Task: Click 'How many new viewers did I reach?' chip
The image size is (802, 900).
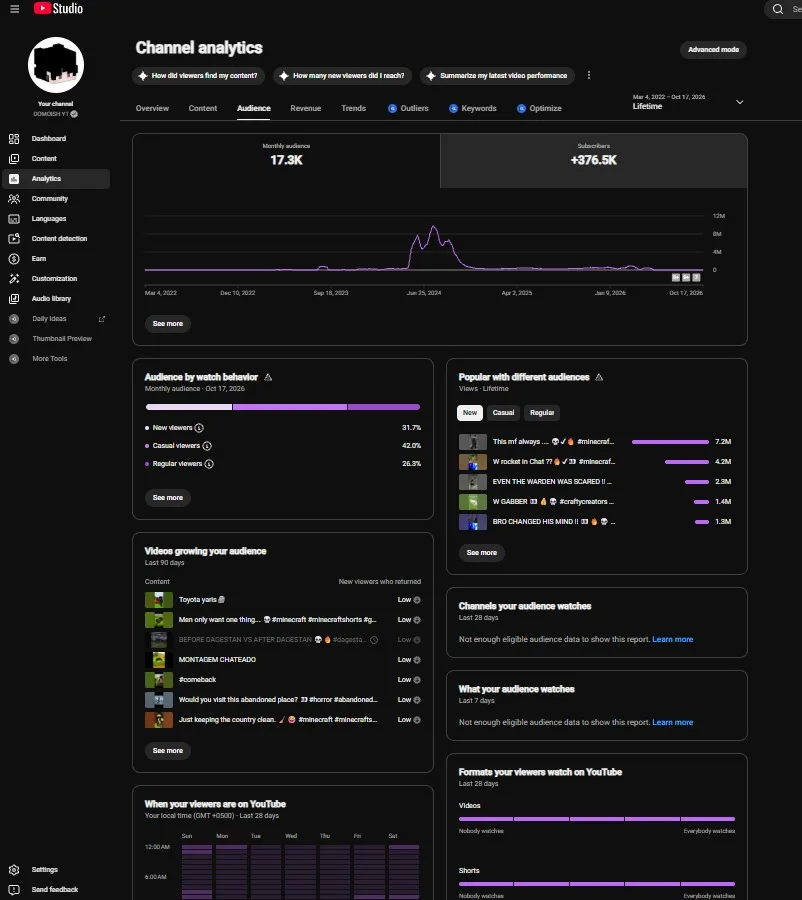Action: [x=342, y=75]
